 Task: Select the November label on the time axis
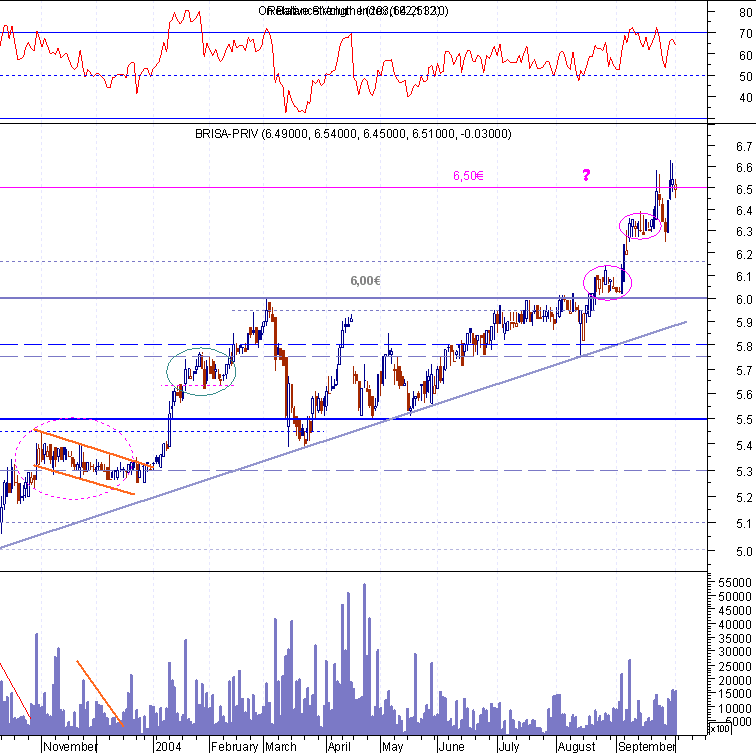[70, 746]
